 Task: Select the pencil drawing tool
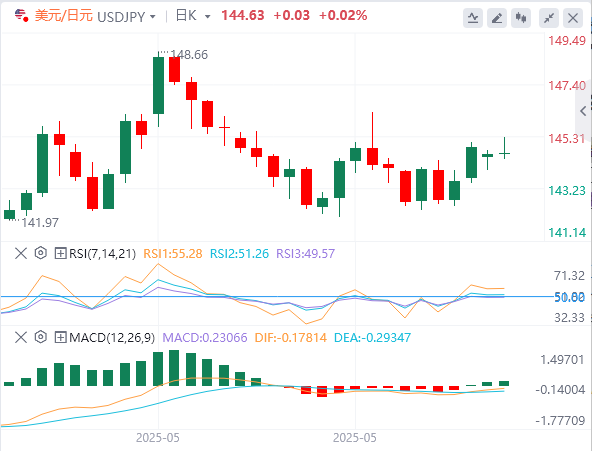point(497,18)
